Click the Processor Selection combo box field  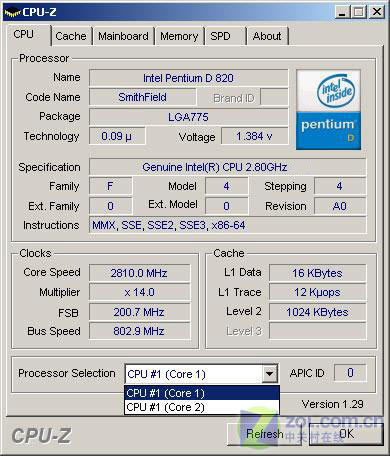click(x=201, y=374)
